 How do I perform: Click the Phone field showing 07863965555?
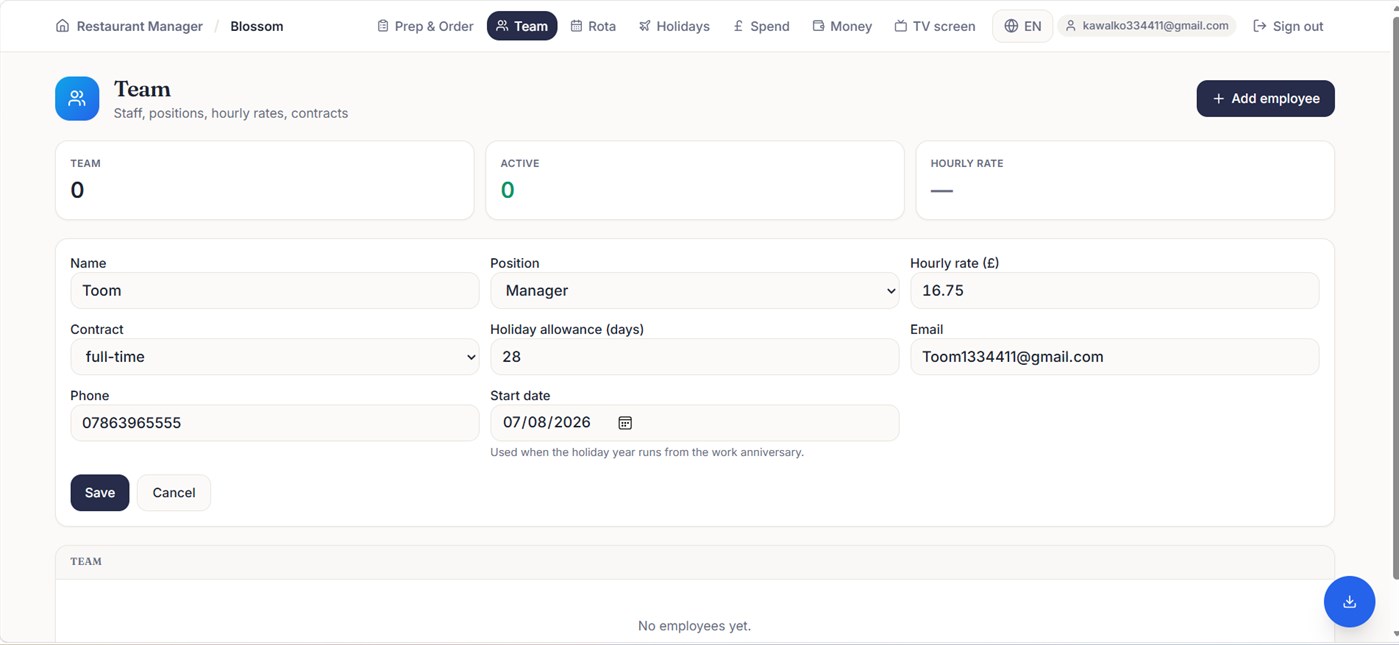(275, 423)
